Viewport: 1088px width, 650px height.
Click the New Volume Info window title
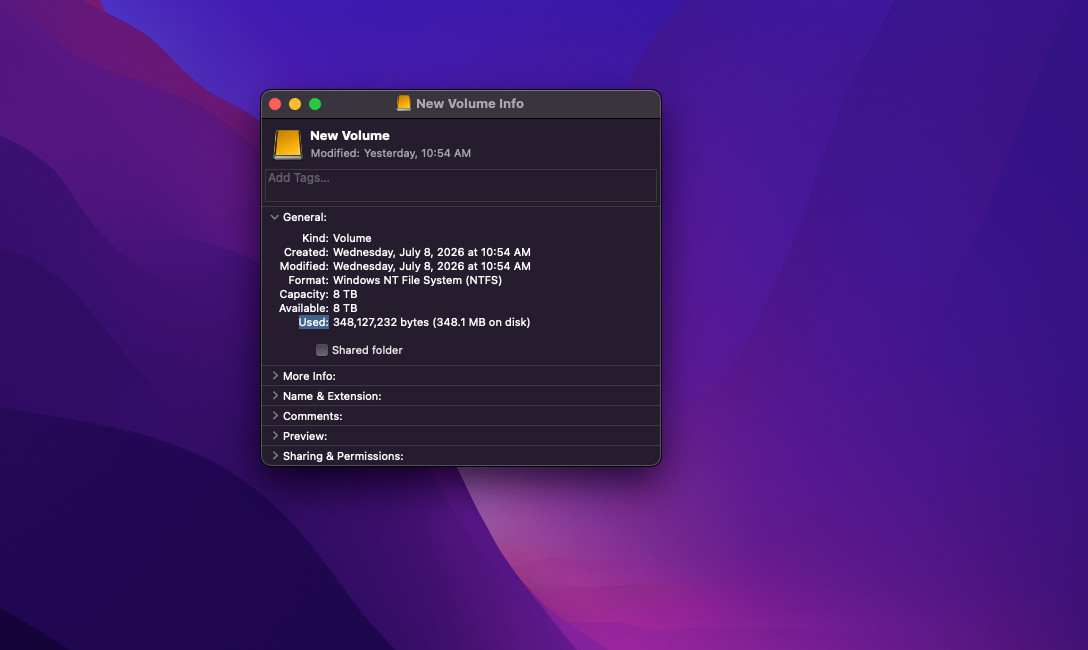(470, 103)
